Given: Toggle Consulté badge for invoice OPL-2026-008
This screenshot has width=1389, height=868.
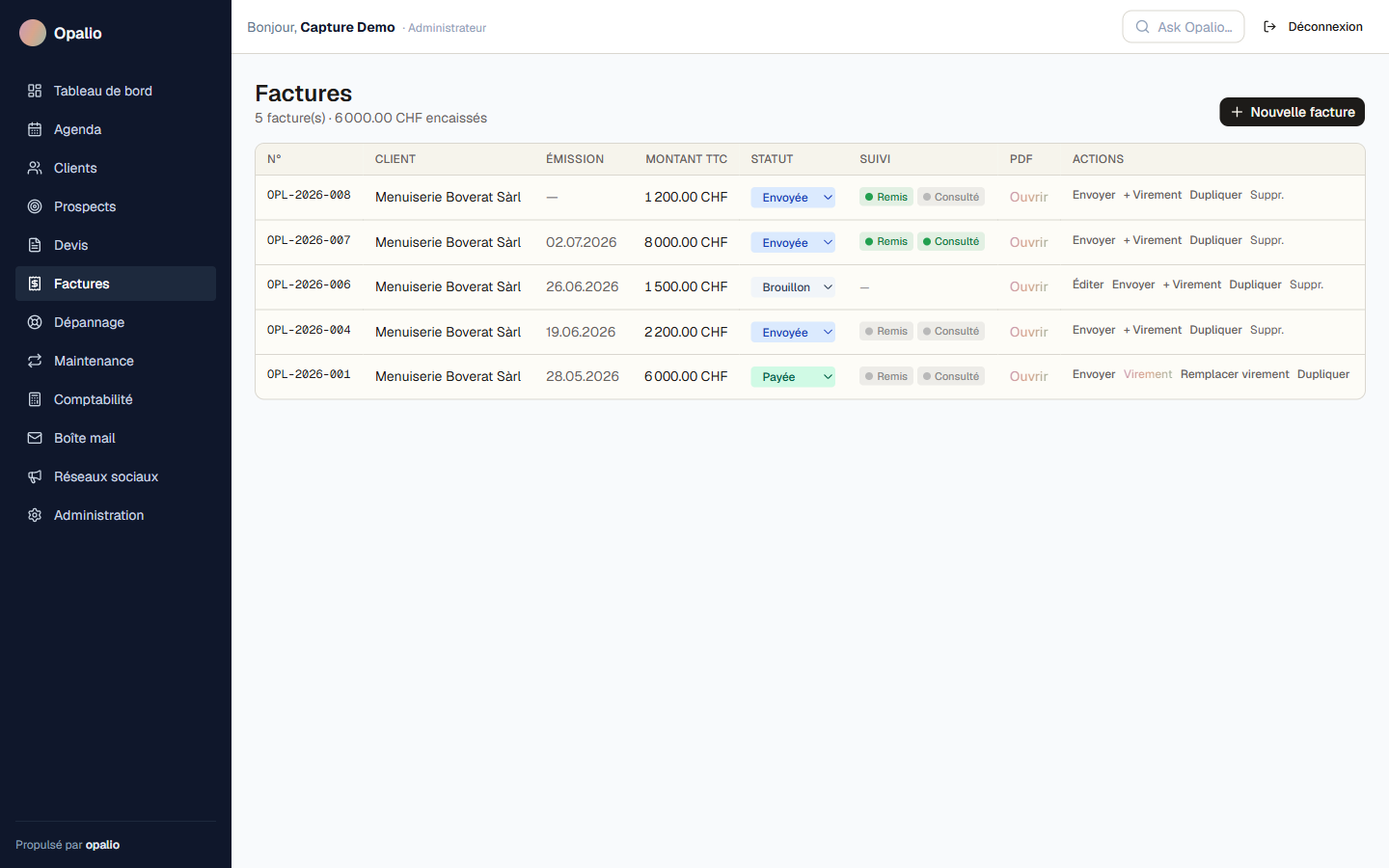Looking at the screenshot, I should [950, 197].
